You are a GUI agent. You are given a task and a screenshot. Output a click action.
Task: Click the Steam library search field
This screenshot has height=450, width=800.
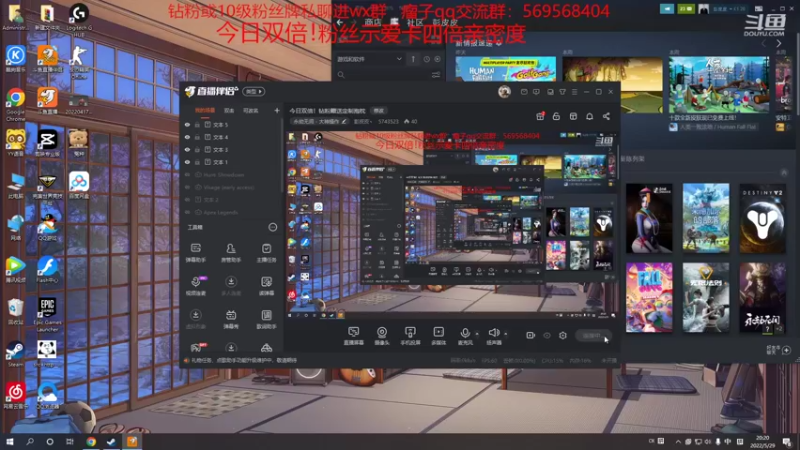pyautogui.click(x=384, y=75)
